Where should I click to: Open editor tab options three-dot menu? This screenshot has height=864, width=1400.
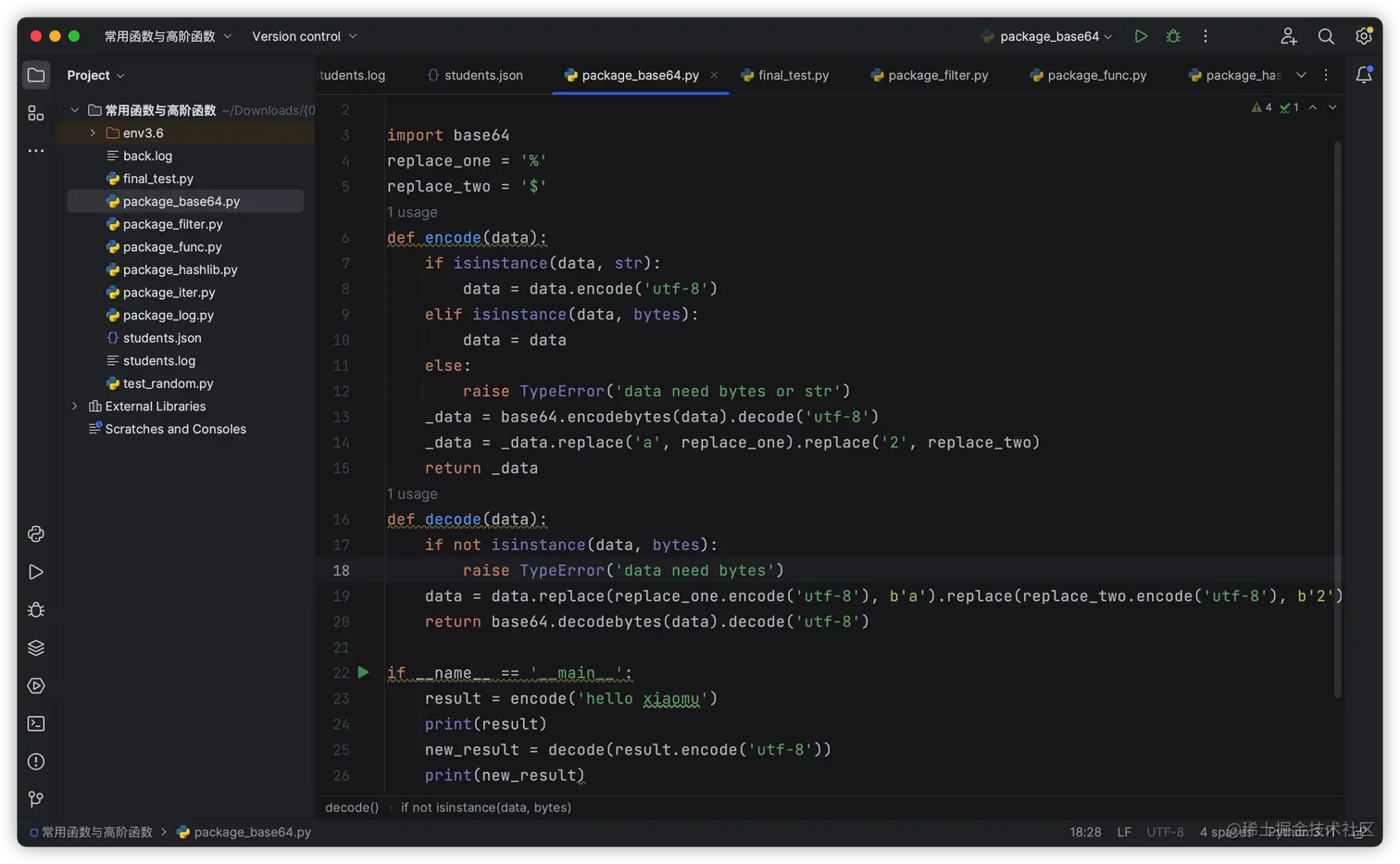coord(1326,75)
